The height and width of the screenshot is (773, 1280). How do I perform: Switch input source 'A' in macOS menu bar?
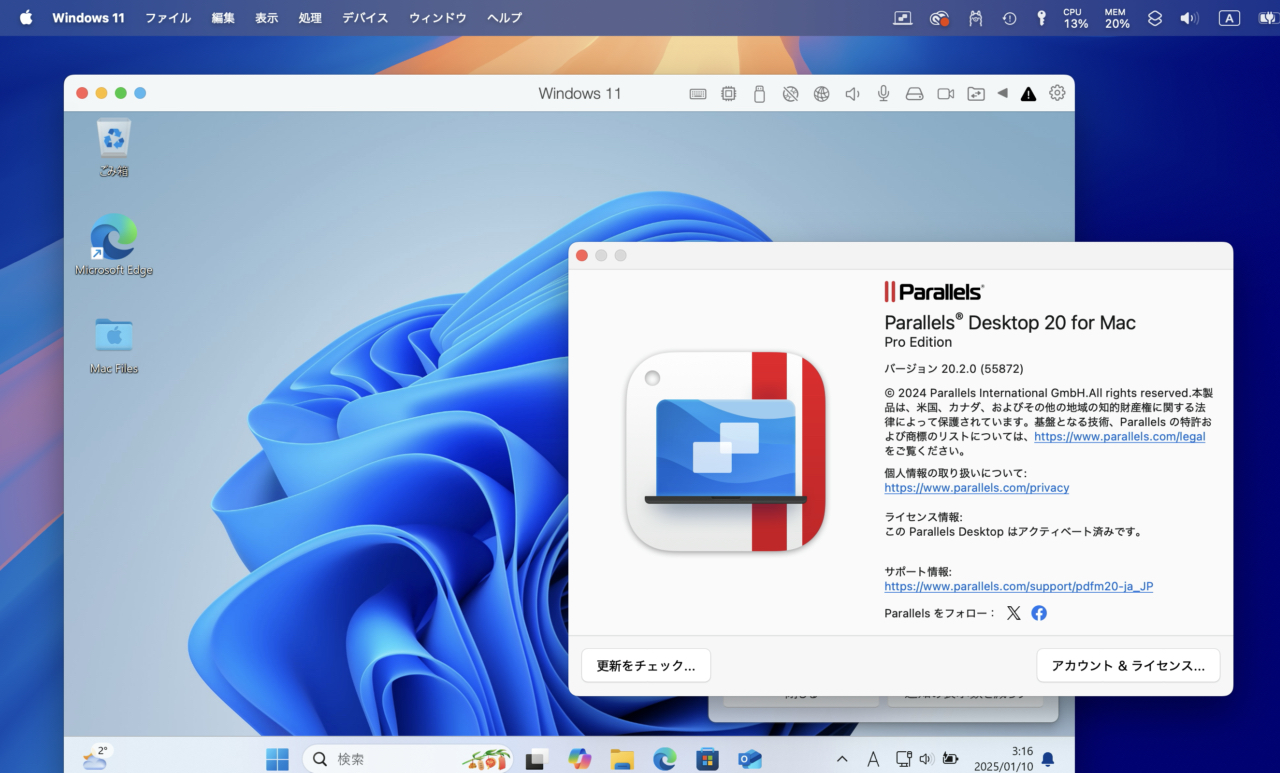(1229, 18)
